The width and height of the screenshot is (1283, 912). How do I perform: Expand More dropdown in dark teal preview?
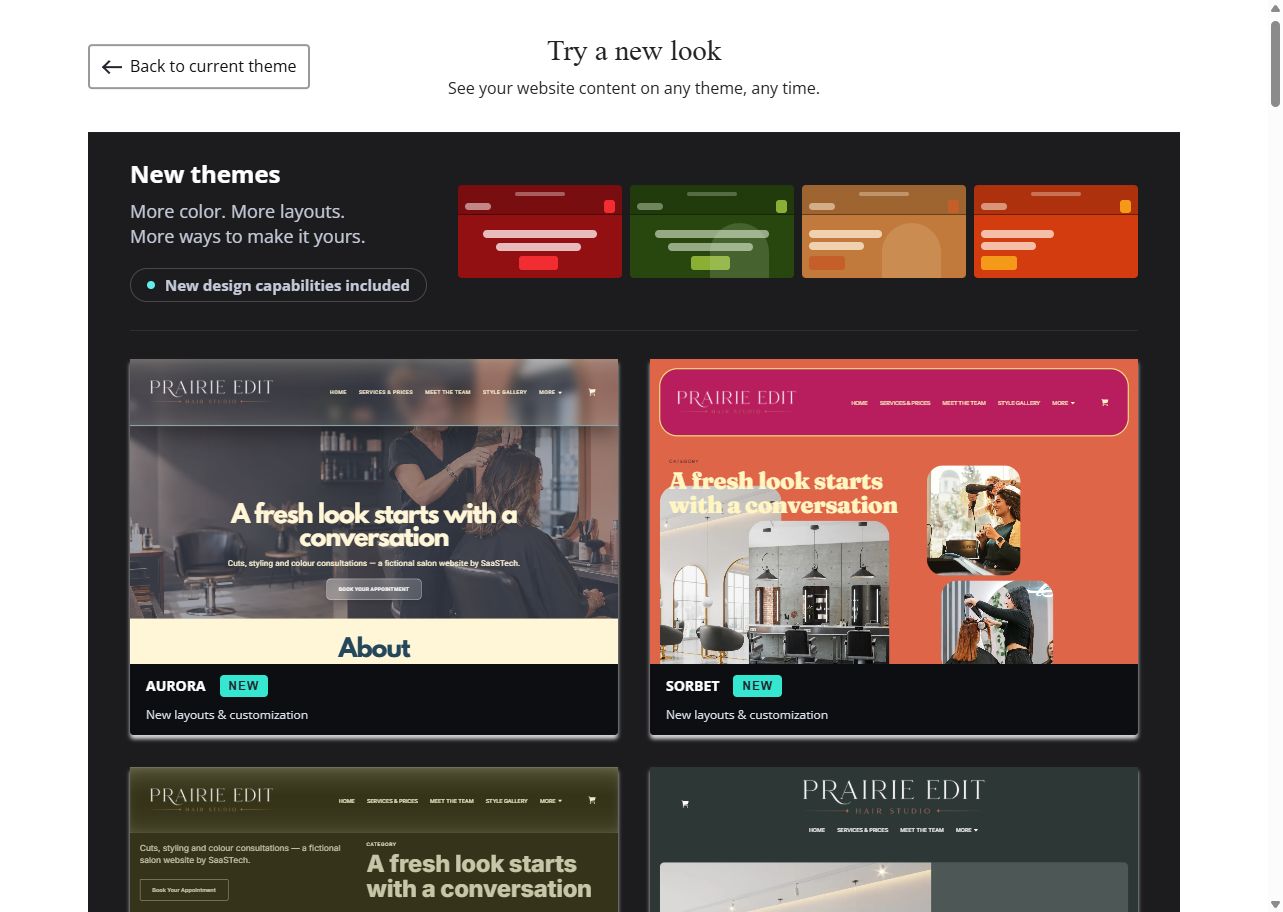(x=966, y=830)
